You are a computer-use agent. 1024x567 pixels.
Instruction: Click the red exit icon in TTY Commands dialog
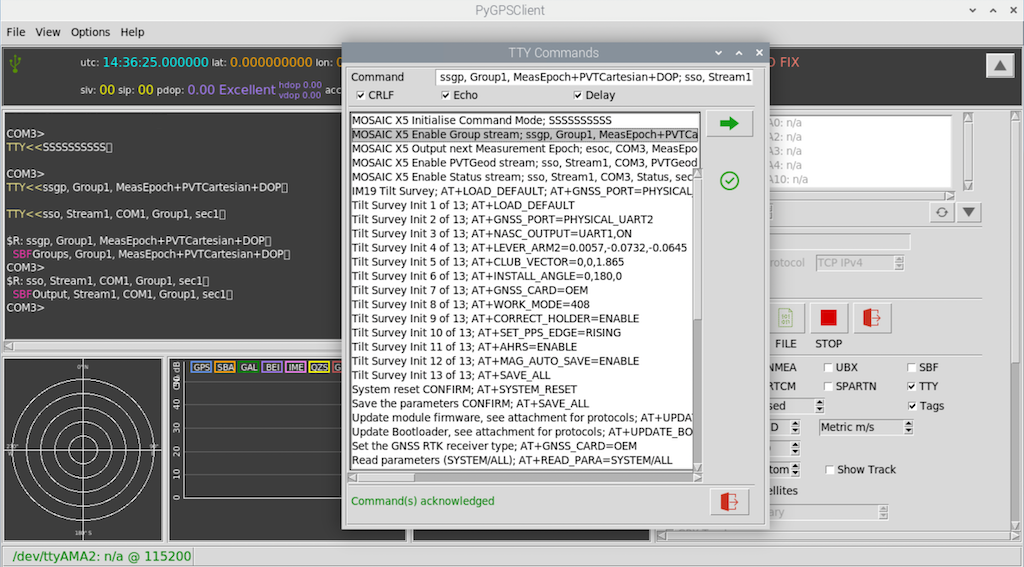pos(729,502)
